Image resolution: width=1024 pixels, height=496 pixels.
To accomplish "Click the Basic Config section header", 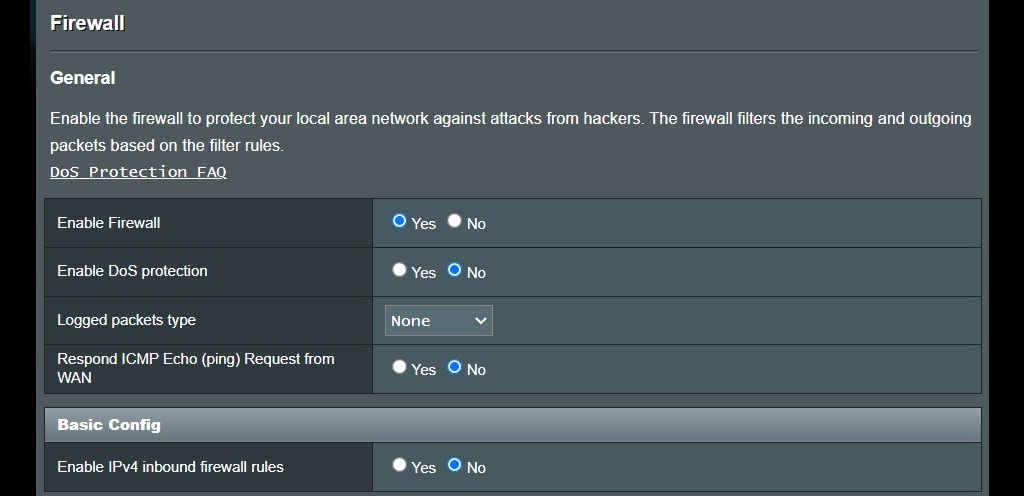I will pyautogui.click(x=513, y=425).
